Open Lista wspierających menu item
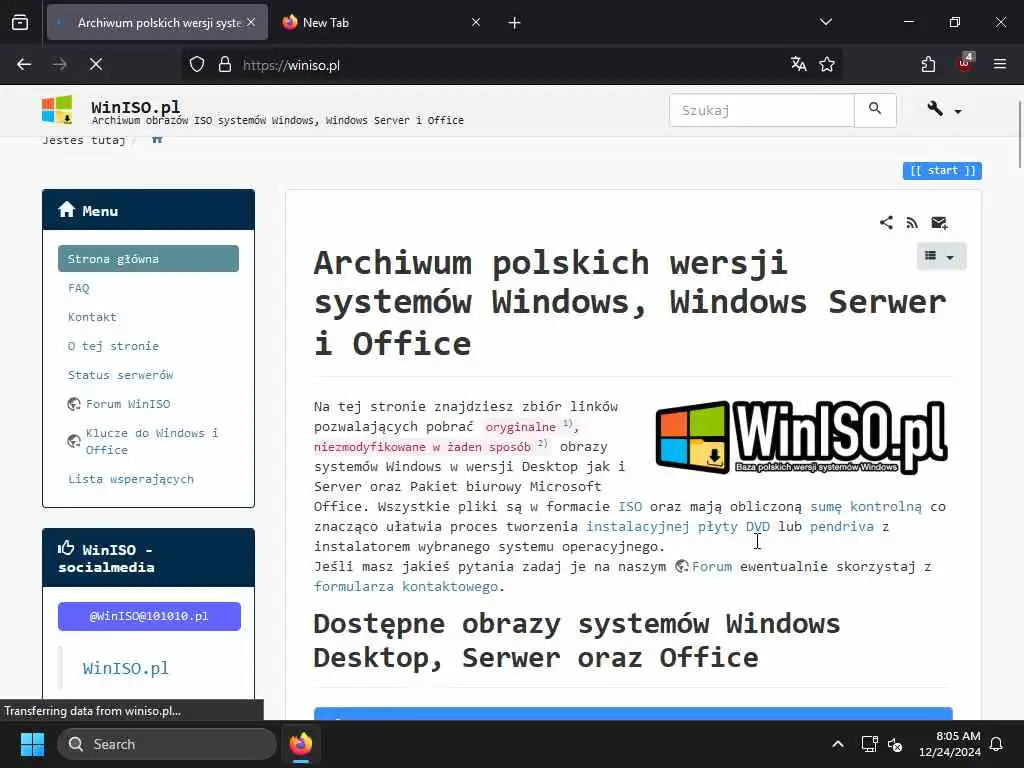Screen dimensions: 1024x768 pyautogui.click(x=131, y=479)
